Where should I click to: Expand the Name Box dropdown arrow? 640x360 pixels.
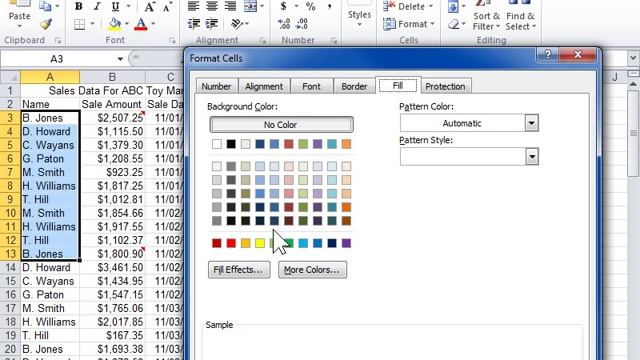(120, 59)
